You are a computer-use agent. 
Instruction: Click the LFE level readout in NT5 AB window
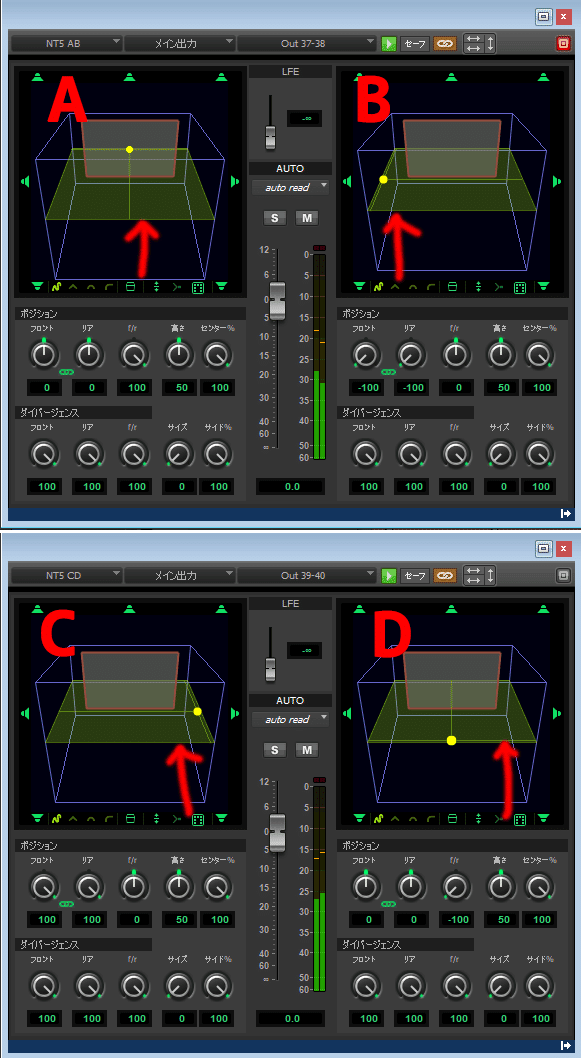tap(304, 118)
